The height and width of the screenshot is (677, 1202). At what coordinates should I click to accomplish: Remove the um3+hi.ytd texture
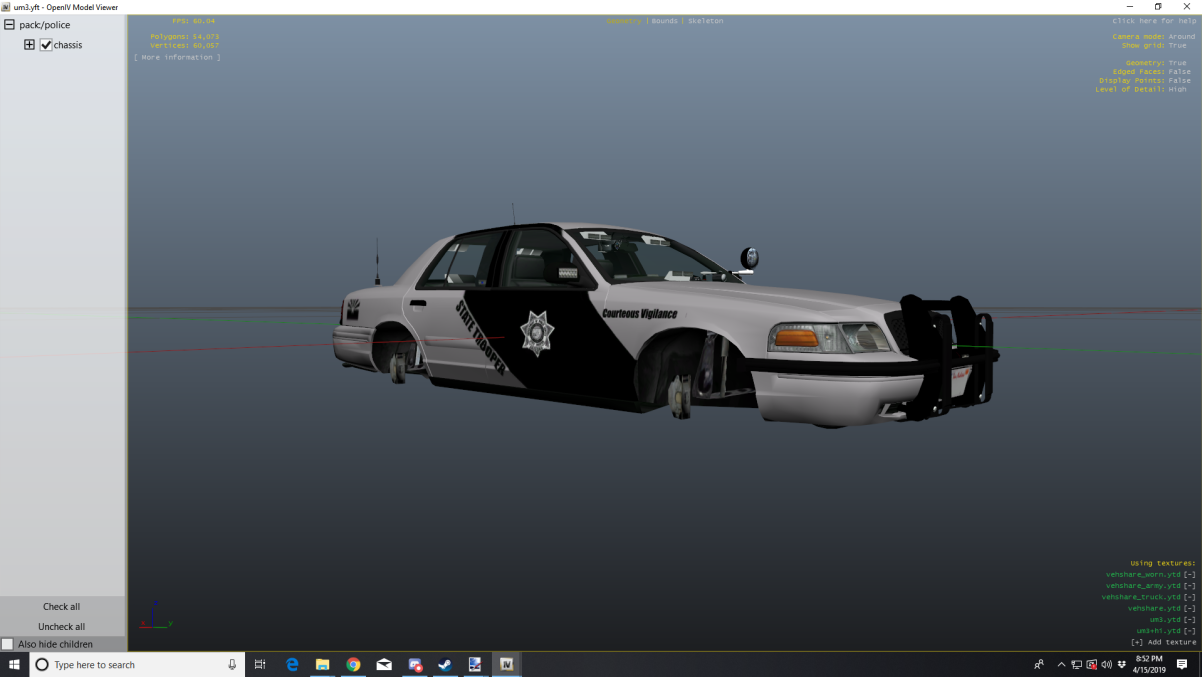click(1189, 631)
